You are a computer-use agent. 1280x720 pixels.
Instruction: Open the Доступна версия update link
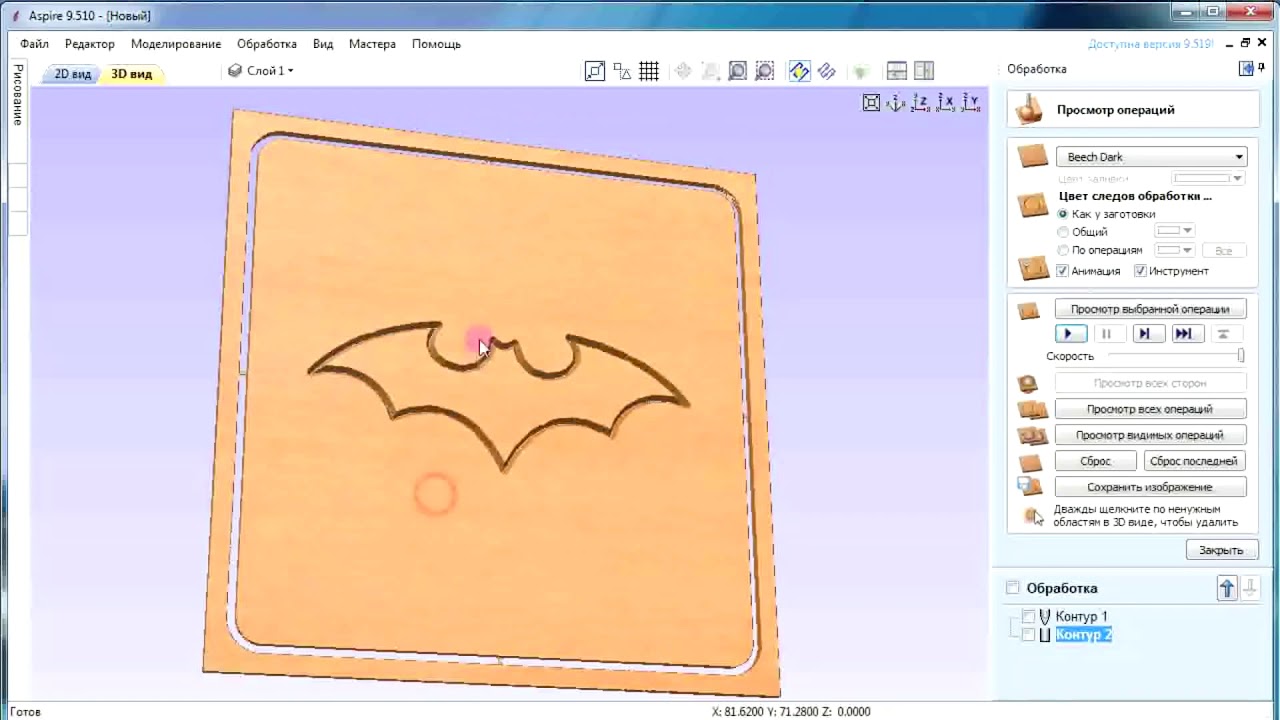pos(1151,44)
